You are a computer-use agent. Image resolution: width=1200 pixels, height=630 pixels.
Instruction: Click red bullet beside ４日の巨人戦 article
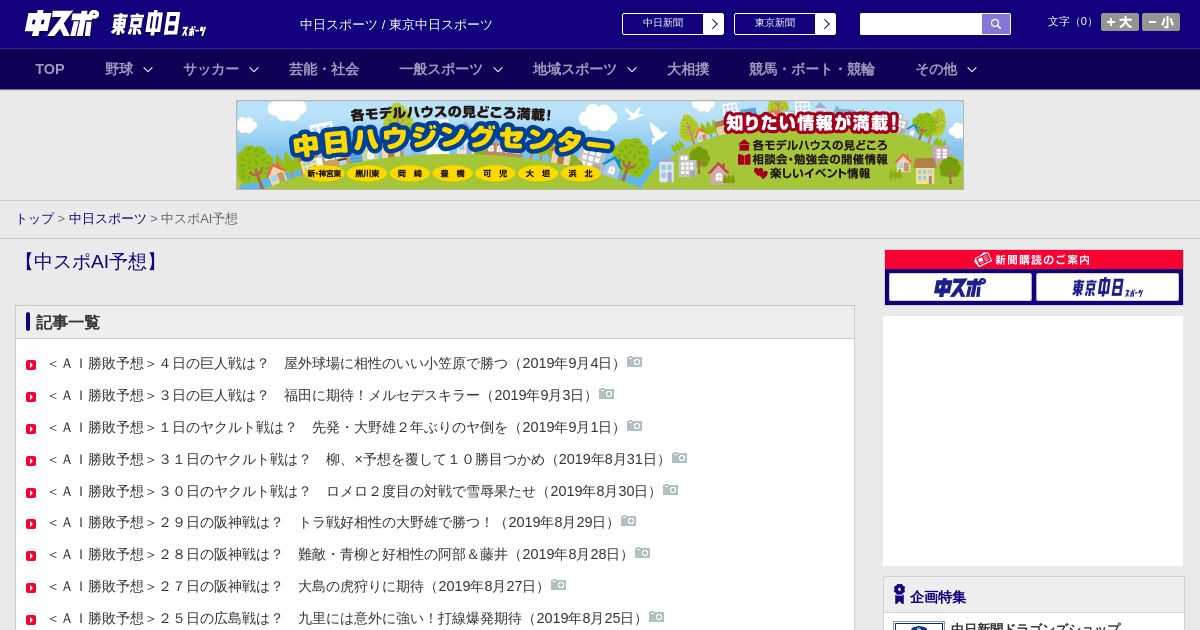point(31,365)
